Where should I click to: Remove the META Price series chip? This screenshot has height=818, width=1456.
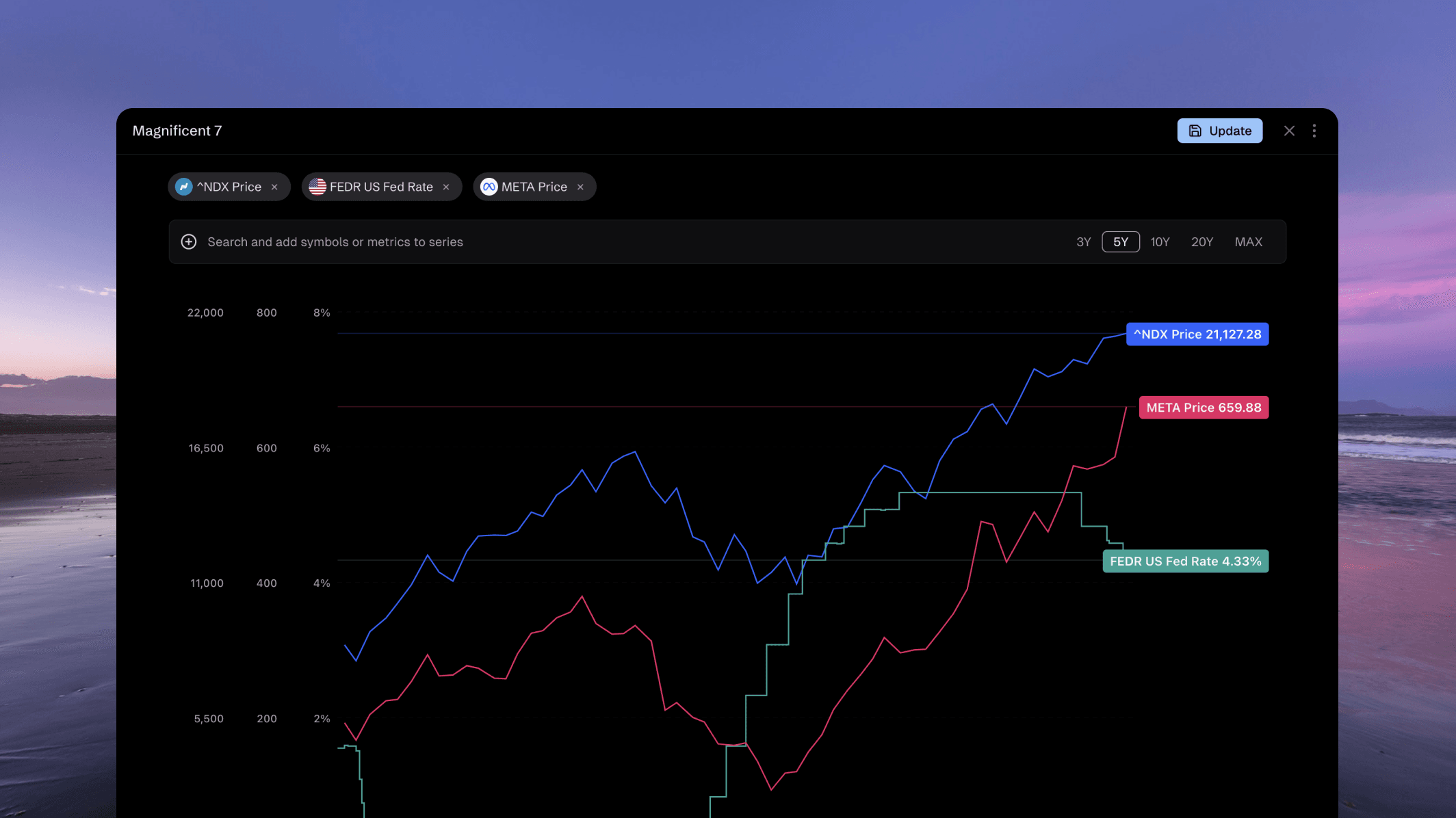pyautogui.click(x=580, y=187)
